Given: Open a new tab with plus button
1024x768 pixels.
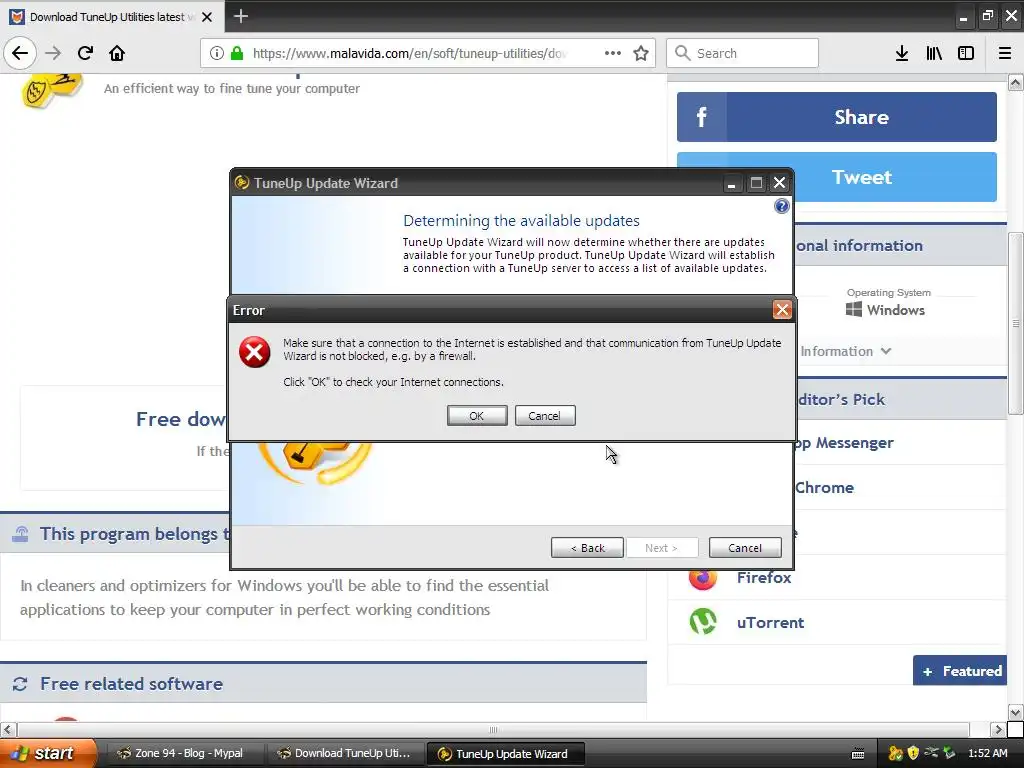Looking at the screenshot, I should 240,16.
